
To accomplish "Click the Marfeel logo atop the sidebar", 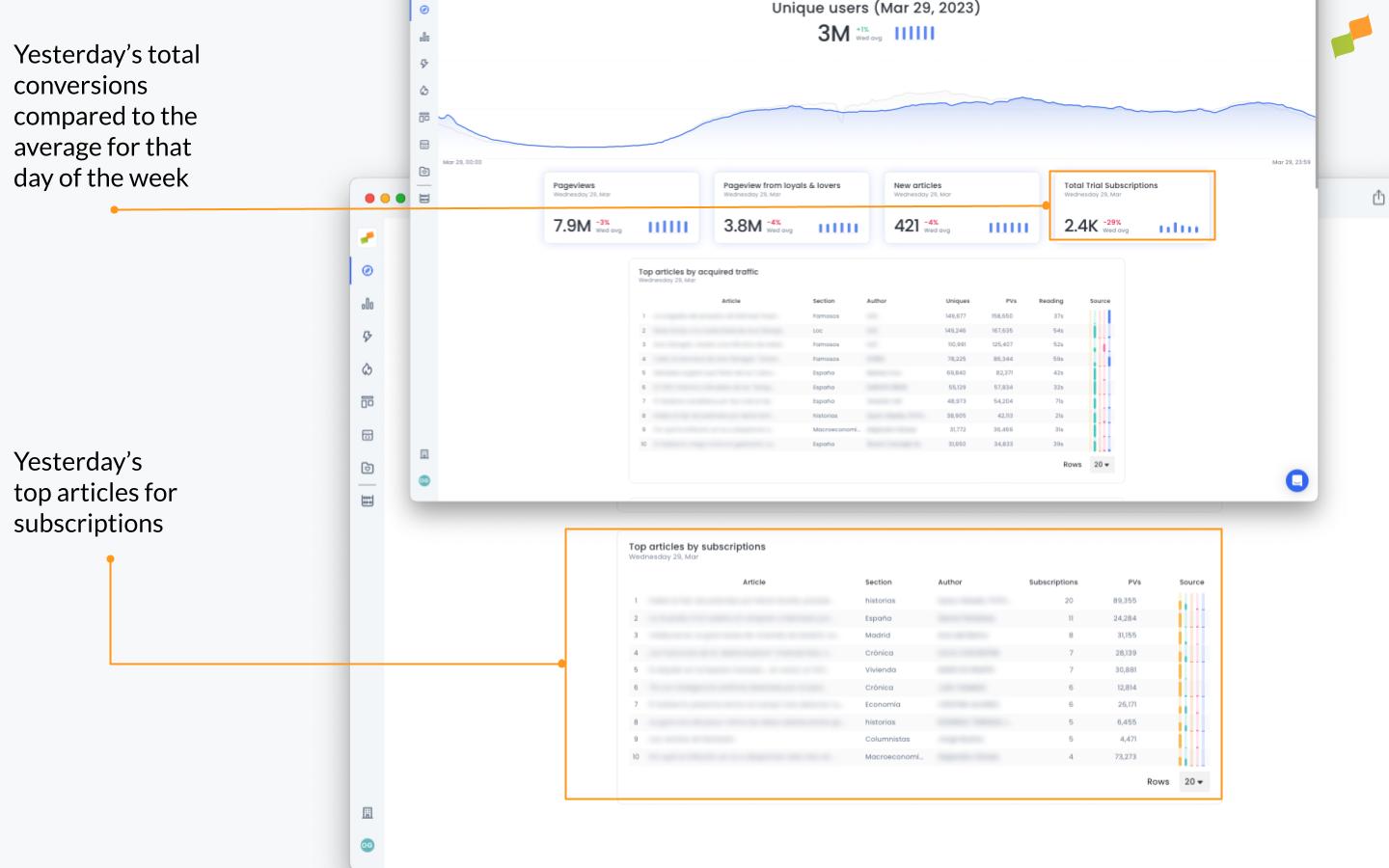I will pos(367,237).
